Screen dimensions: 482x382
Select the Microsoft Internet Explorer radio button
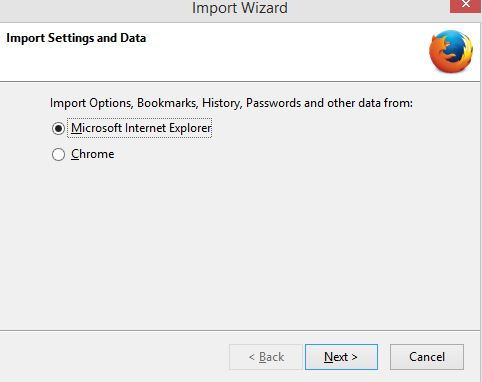point(58,128)
